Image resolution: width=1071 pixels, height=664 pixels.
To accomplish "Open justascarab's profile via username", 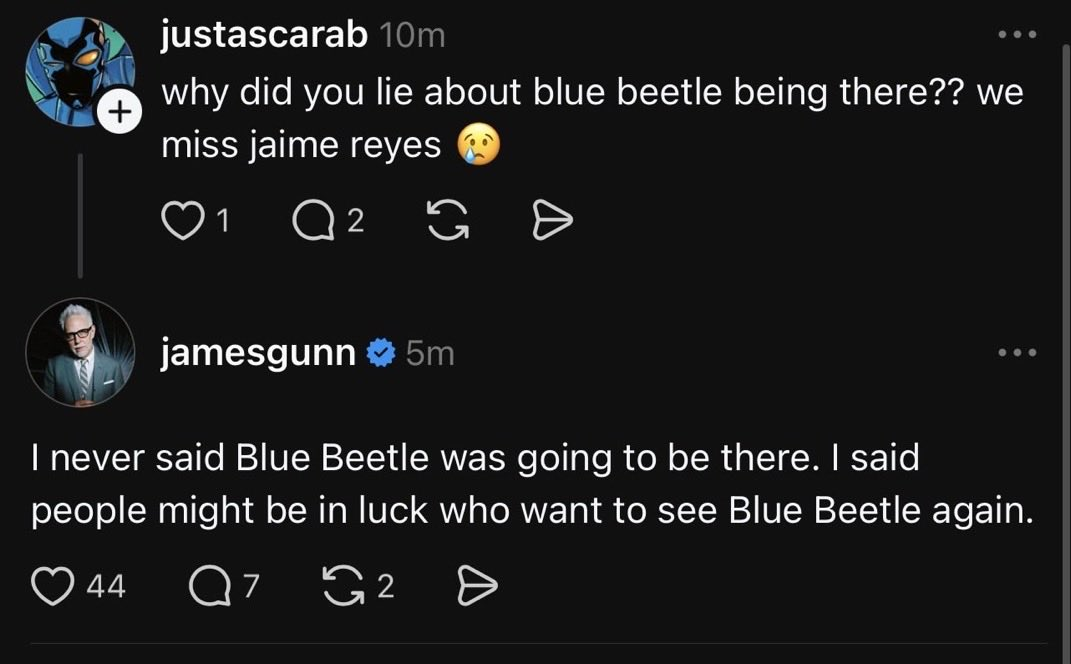I will [264, 35].
